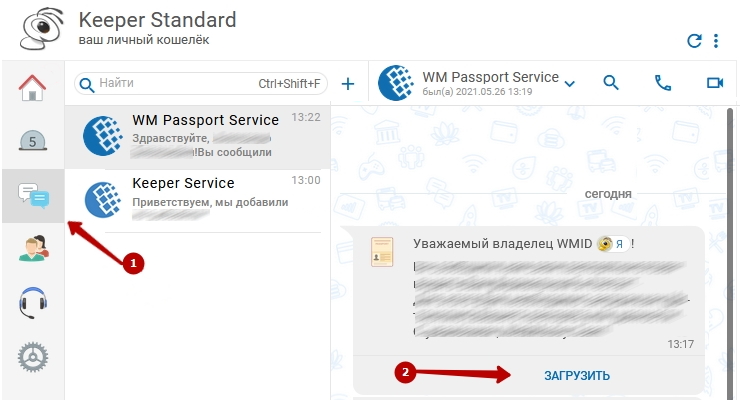Open the messages chat bubbles icon
Viewport: 740px width, 400px height.
[33, 196]
